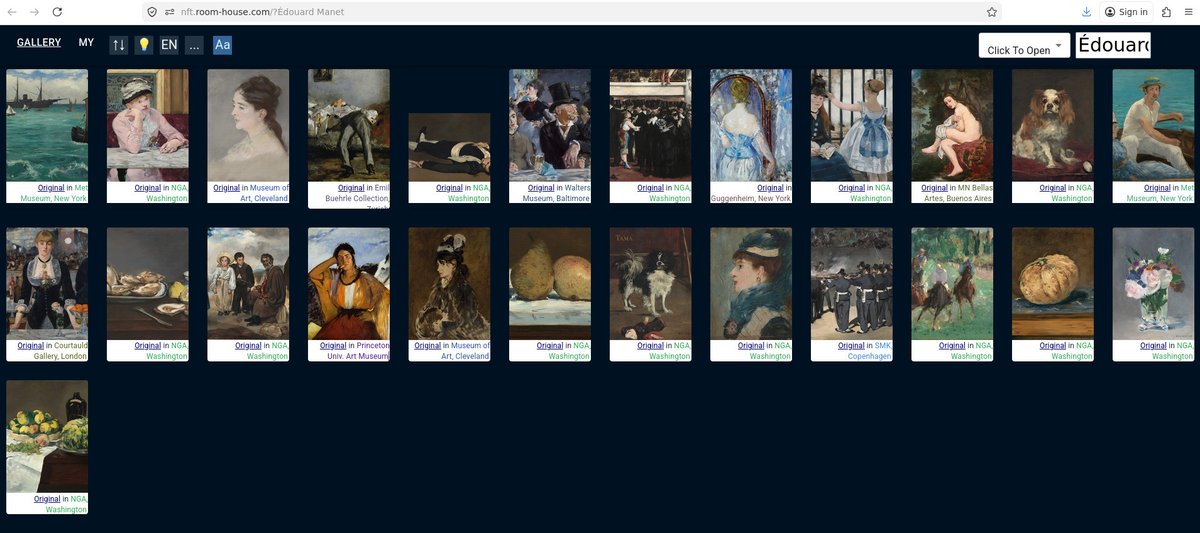Open the black-white Tama dog thumbnail

click(x=650, y=284)
